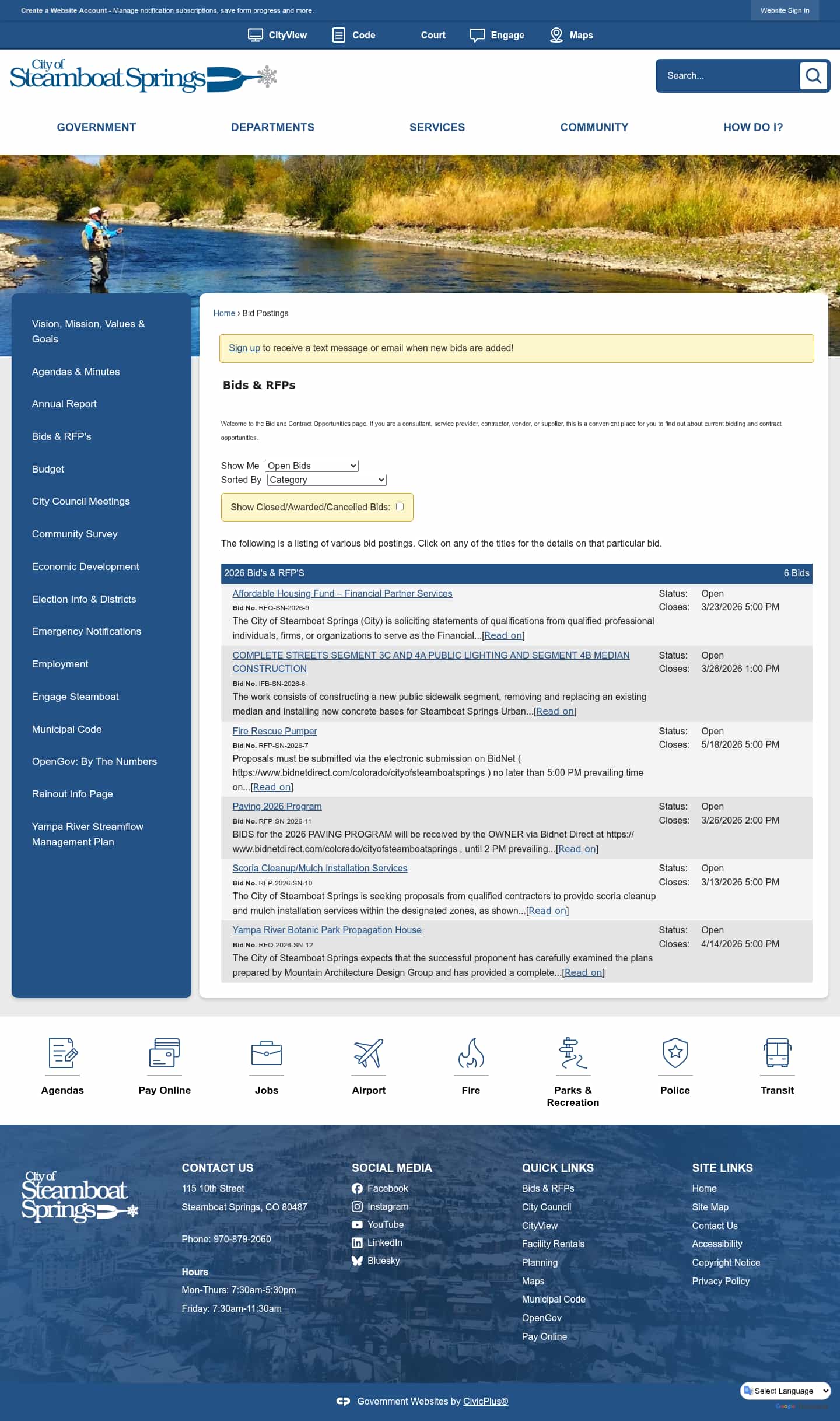Click the CivicPlus footer link
Viewport: 840px width, 1421px height.
point(485,1401)
